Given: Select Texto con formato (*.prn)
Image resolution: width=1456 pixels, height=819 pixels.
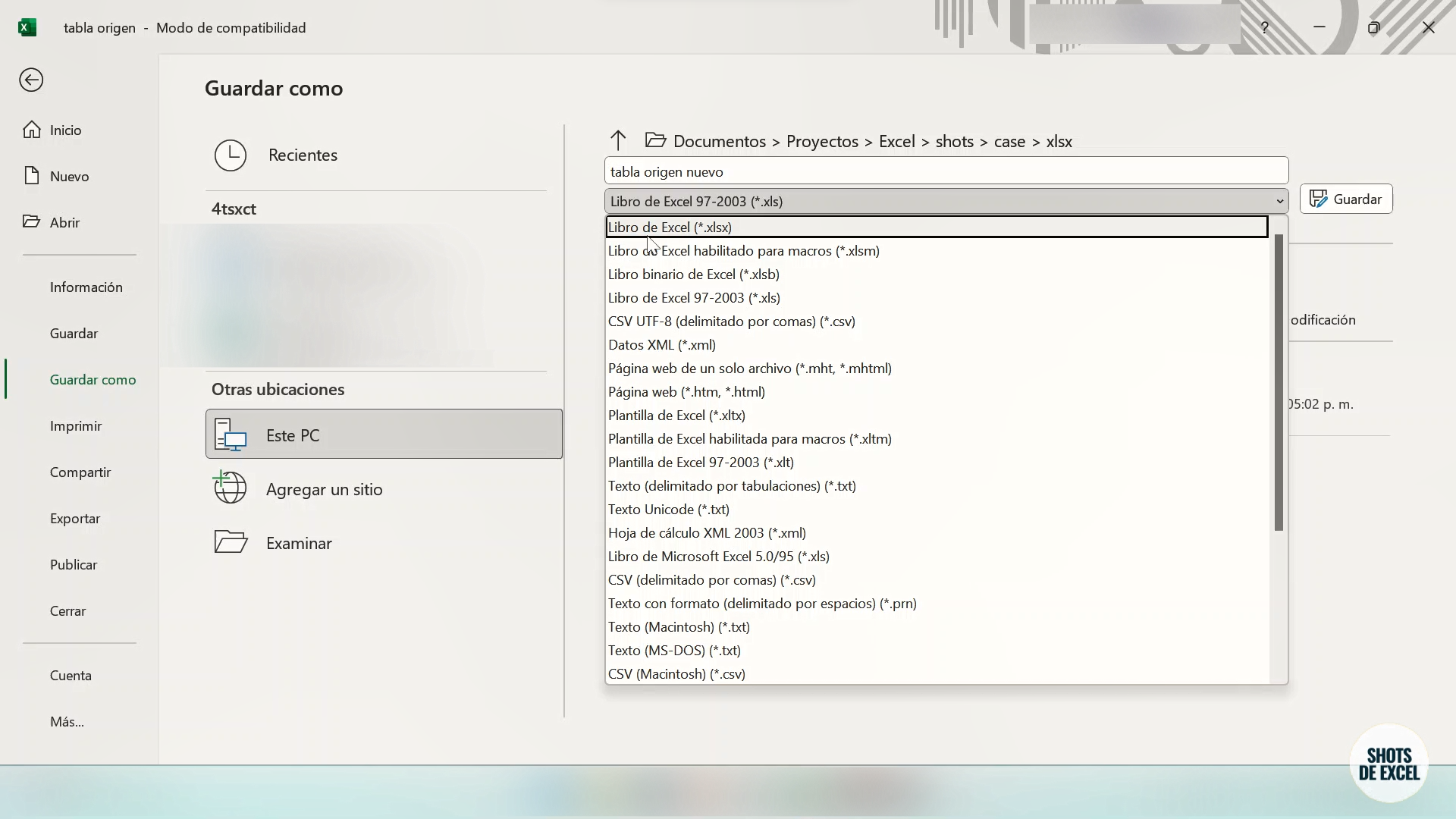Looking at the screenshot, I should coord(937,603).
